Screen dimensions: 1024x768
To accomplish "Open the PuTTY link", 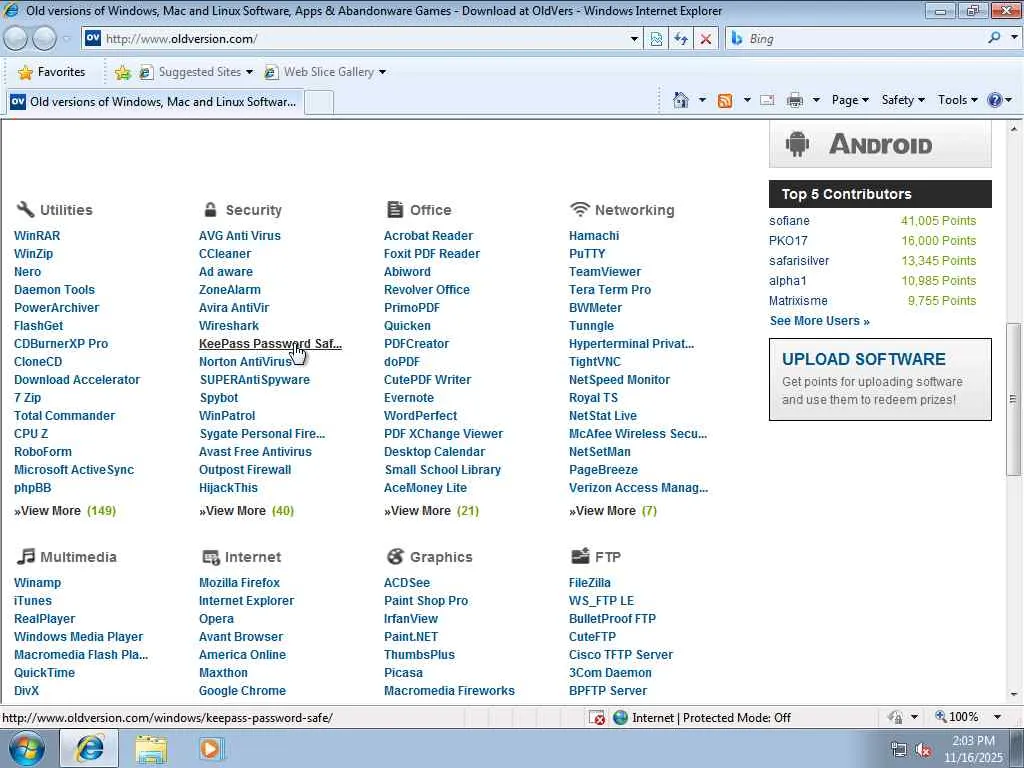I will pyautogui.click(x=586, y=254).
